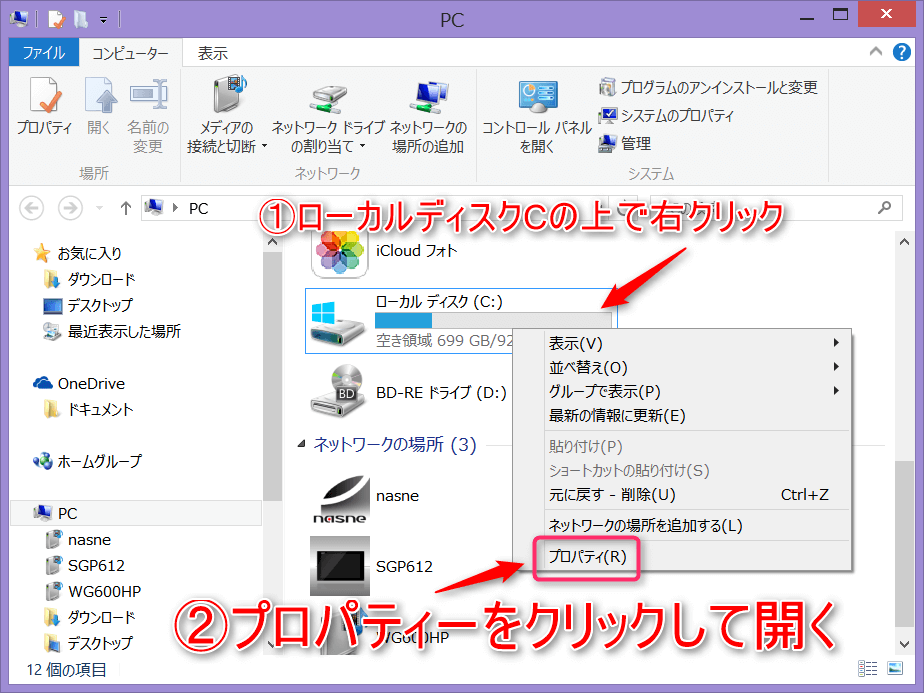Click the iCloud フォト icon
924x693 pixels.
341,252
